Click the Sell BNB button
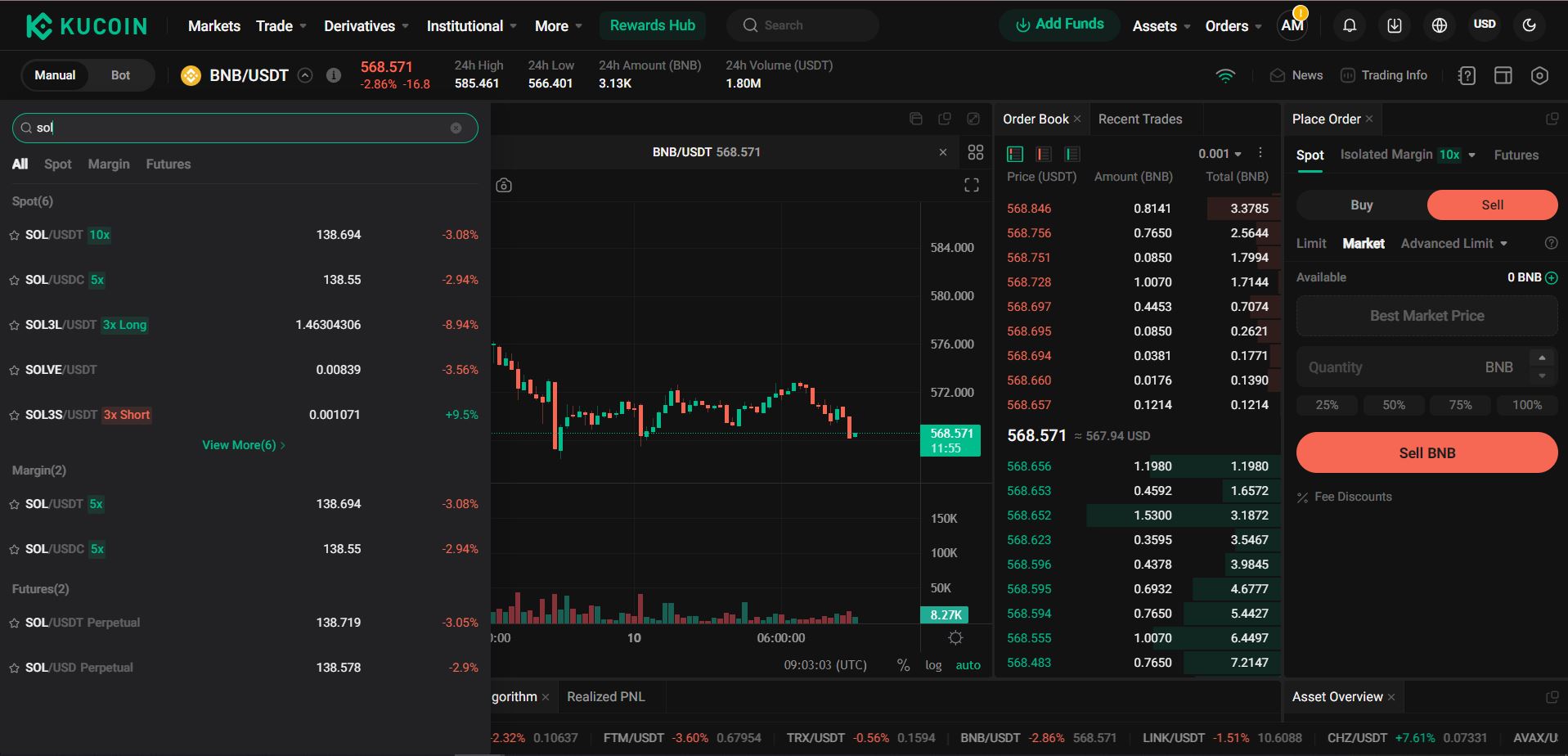The width and height of the screenshot is (1568, 756). 1427,452
